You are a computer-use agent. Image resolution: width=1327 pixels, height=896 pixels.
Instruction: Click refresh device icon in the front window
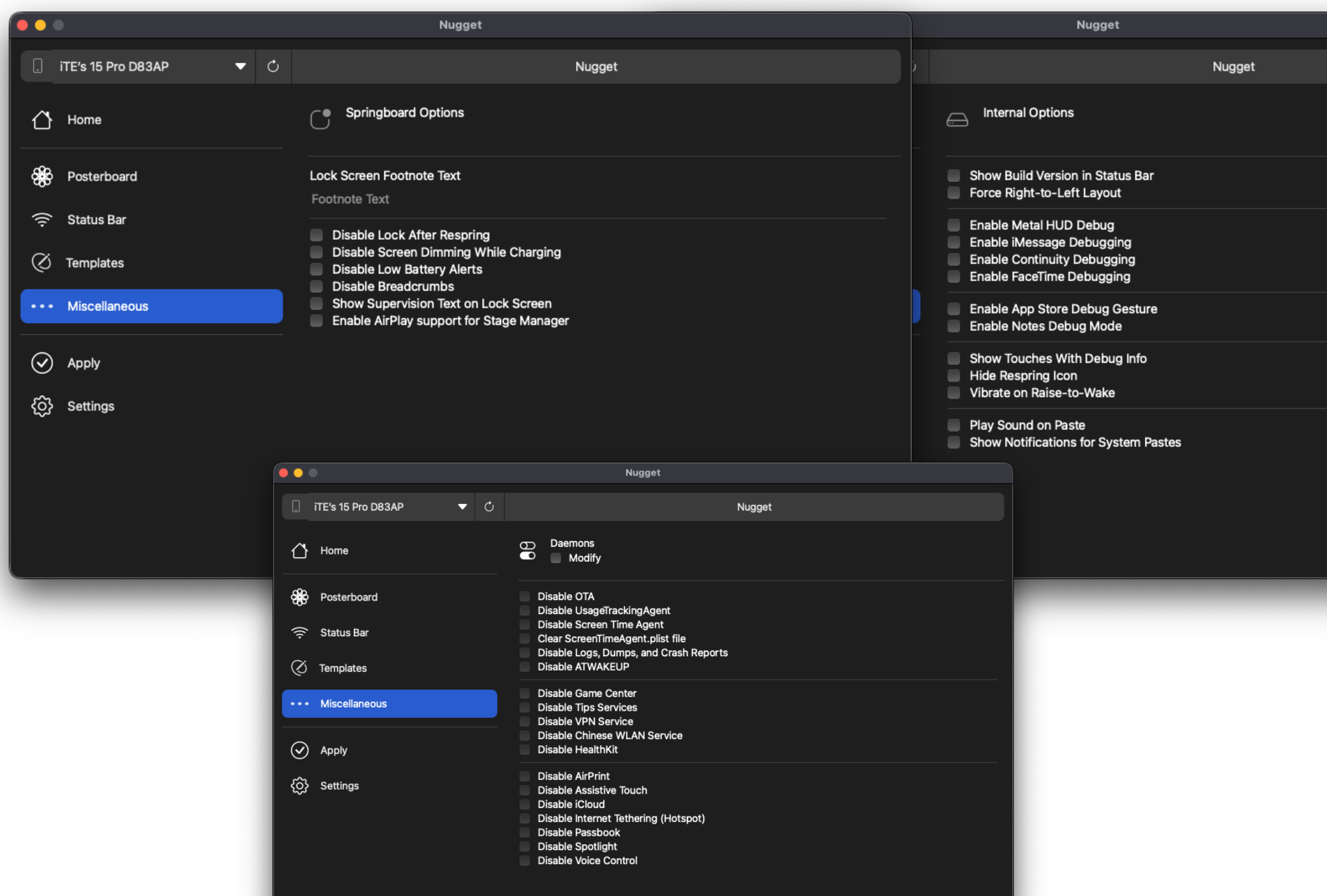(x=489, y=507)
